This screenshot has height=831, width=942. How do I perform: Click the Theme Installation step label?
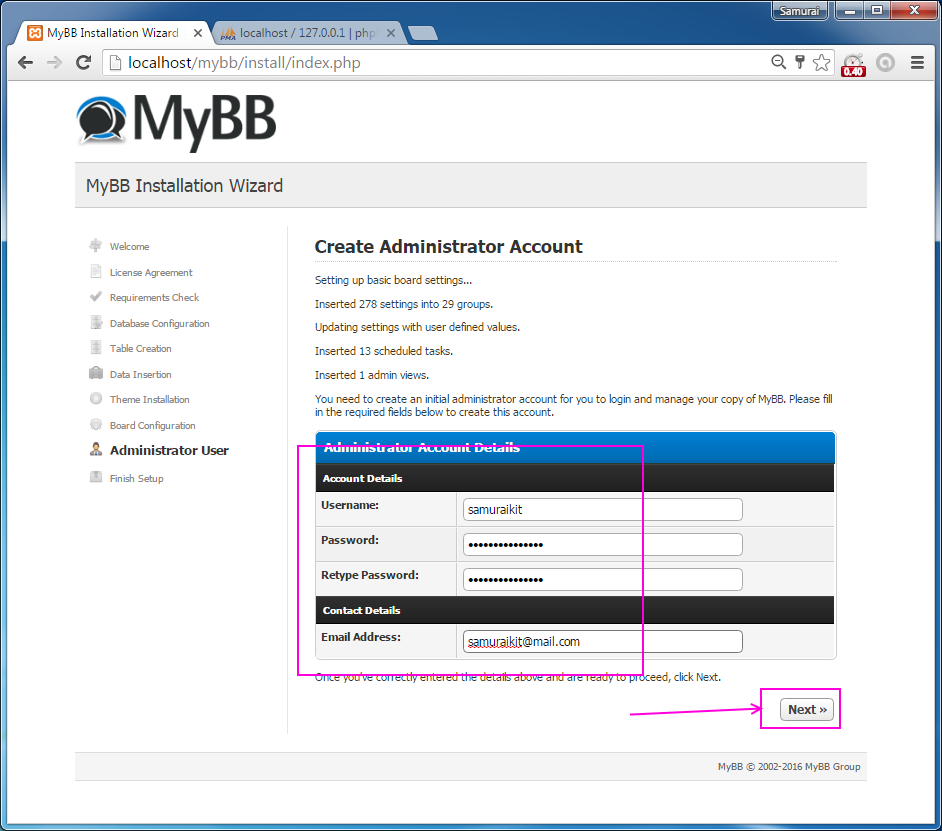click(150, 400)
